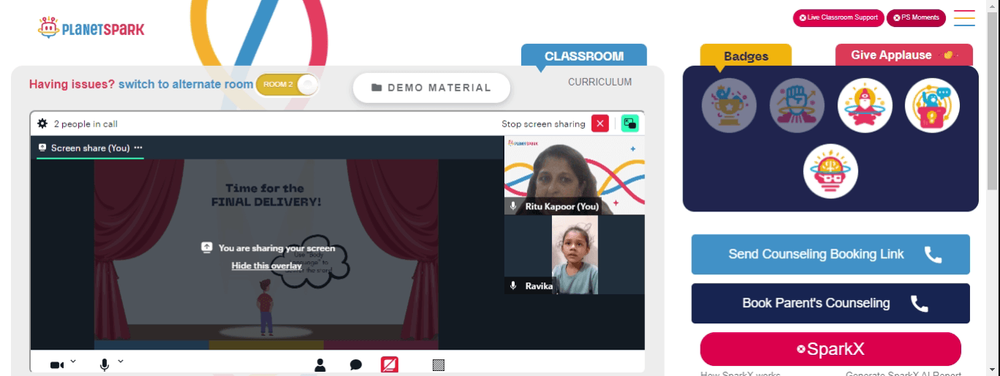Screen dimensions: 1000x376
Task: Click Send Counseling Booking Link
Action: coord(830,254)
